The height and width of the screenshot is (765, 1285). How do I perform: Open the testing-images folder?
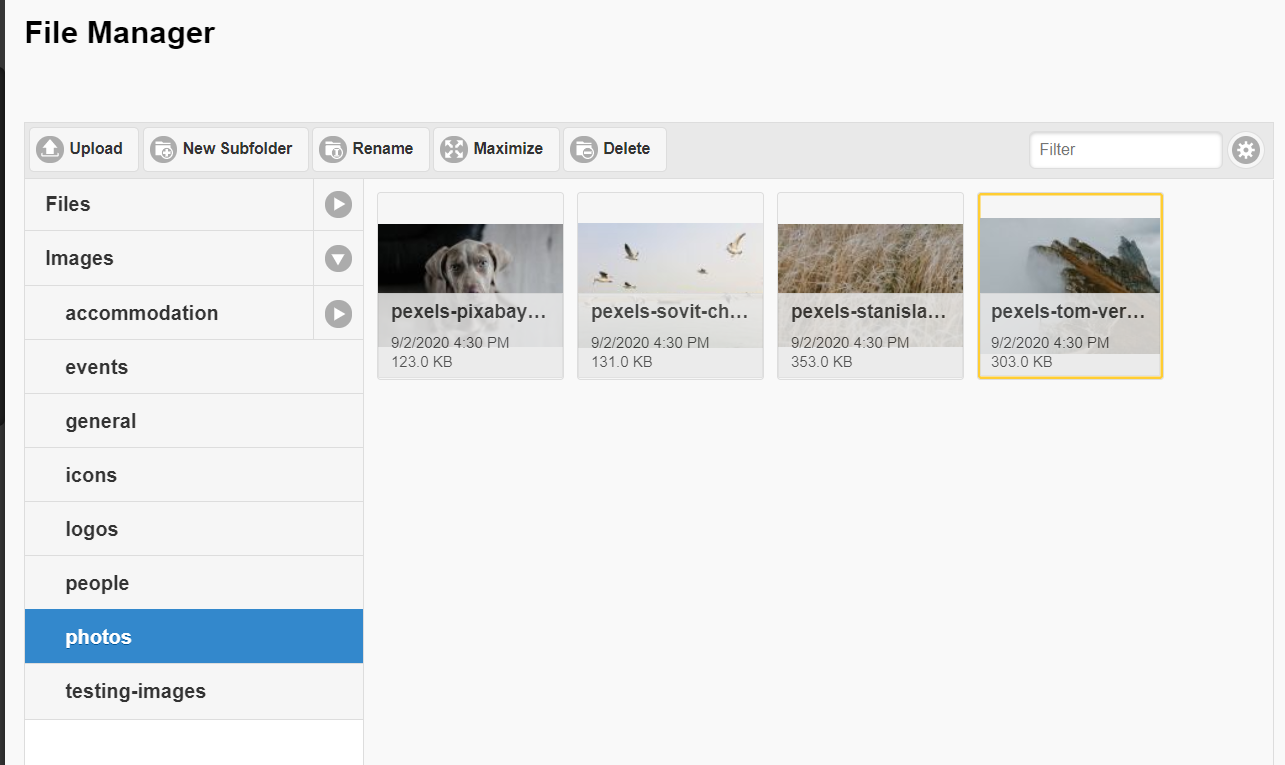[135, 691]
